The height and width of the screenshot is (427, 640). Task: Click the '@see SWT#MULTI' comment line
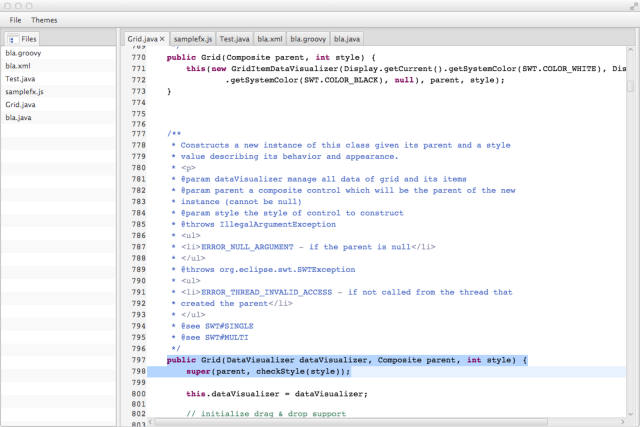pyautogui.click(x=215, y=338)
